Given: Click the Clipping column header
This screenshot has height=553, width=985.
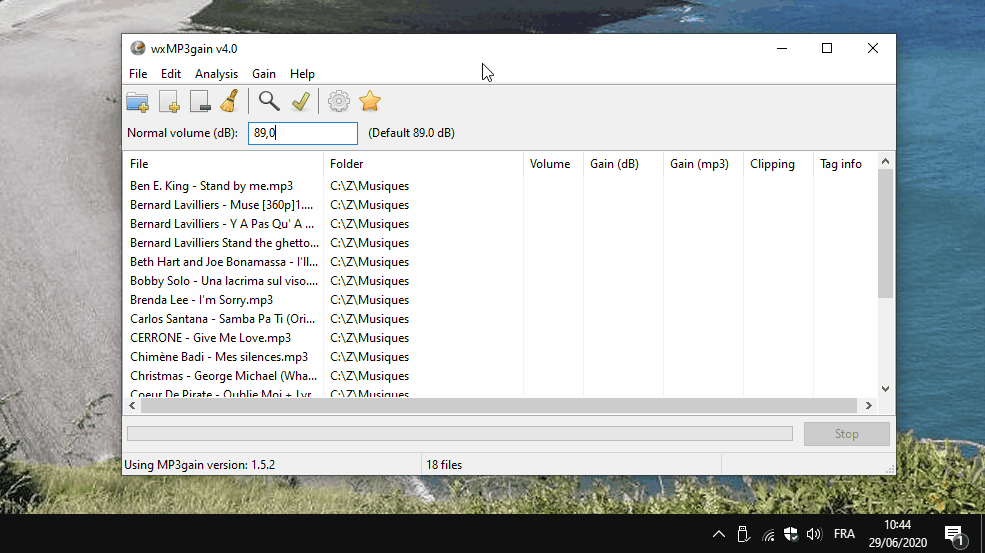Looking at the screenshot, I should pyautogui.click(x=778, y=164).
